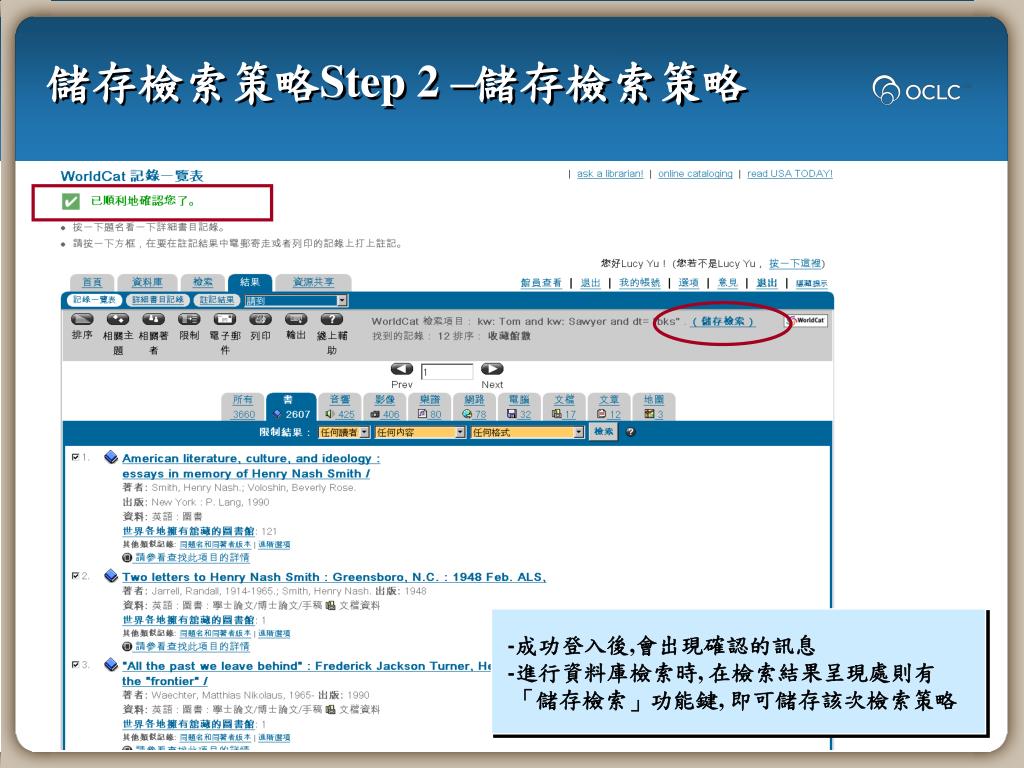Open All the past we leave behind title
The width and height of the screenshot is (1024, 768).
coord(307,673)
